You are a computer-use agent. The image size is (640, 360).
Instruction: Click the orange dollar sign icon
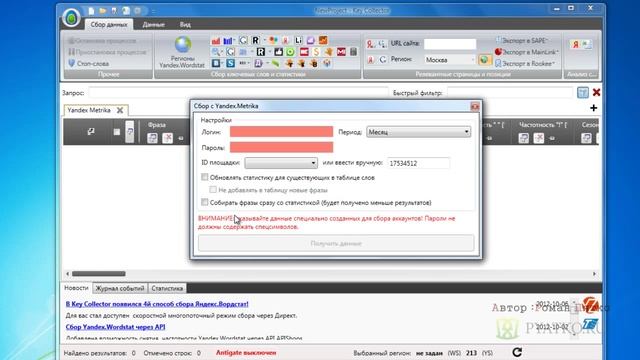(x=316, y=52)
